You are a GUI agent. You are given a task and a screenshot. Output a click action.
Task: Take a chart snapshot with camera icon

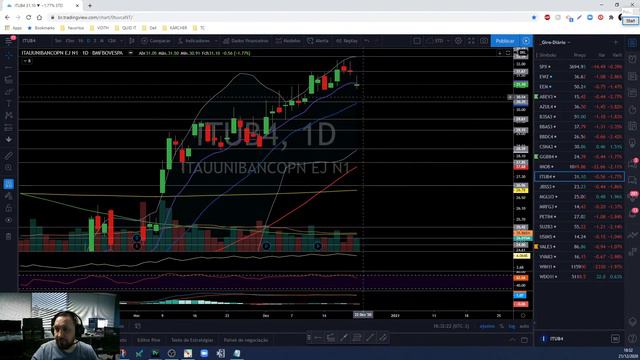click(x=484, y=41)
